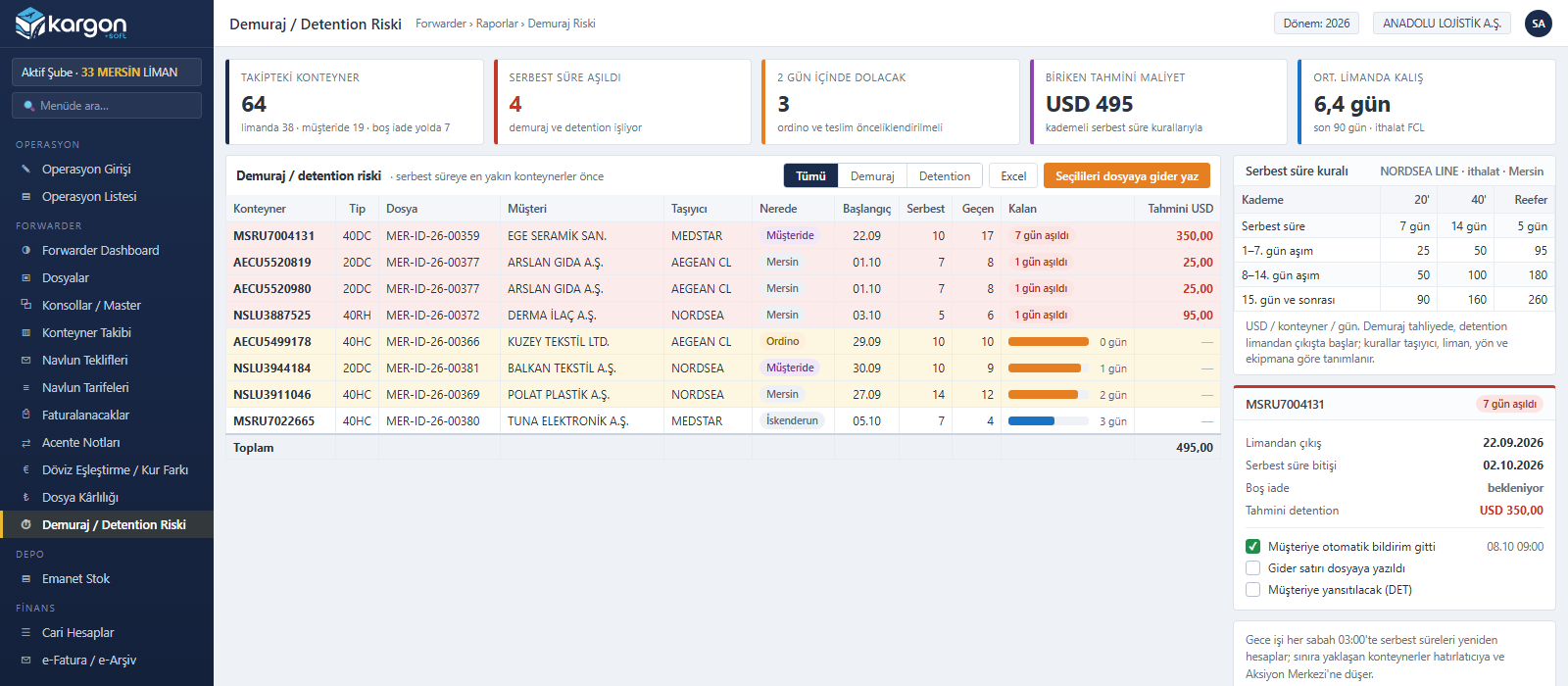Click the arrows icon beside Acente Notları
Viewport: 1568px width, 686px height.
tap(26, 443)
